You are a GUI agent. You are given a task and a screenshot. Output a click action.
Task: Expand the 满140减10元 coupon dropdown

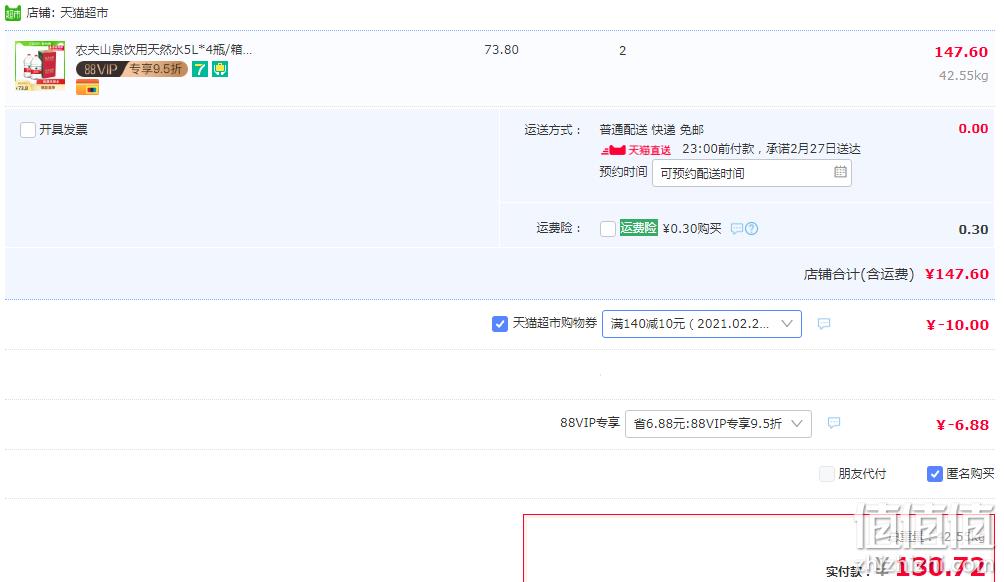click(x=702, y=324)
